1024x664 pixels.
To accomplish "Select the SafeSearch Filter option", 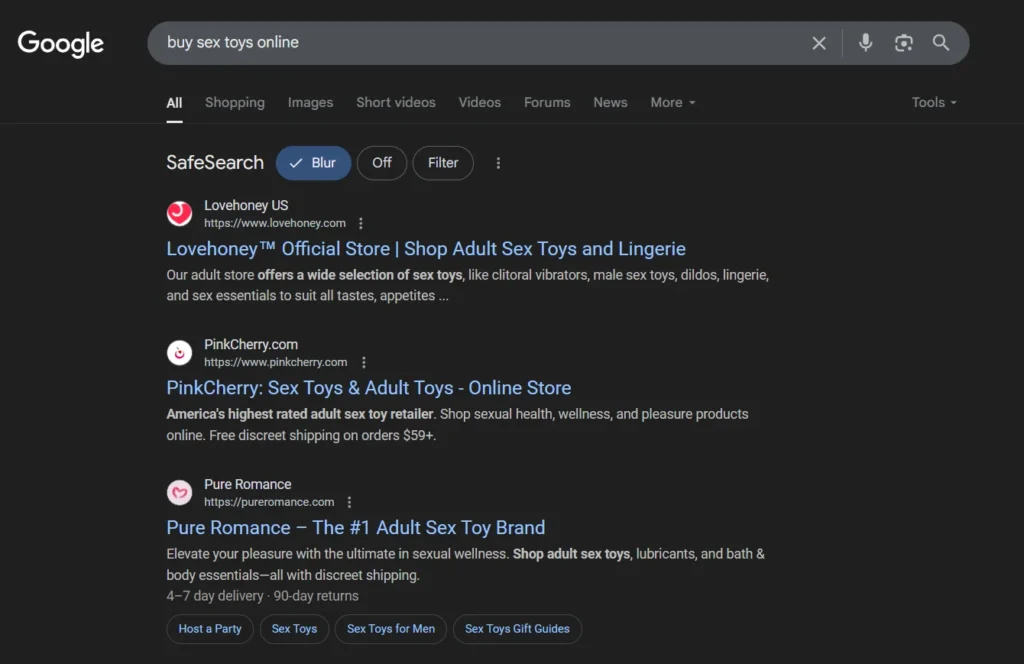I will coord(443,163).
